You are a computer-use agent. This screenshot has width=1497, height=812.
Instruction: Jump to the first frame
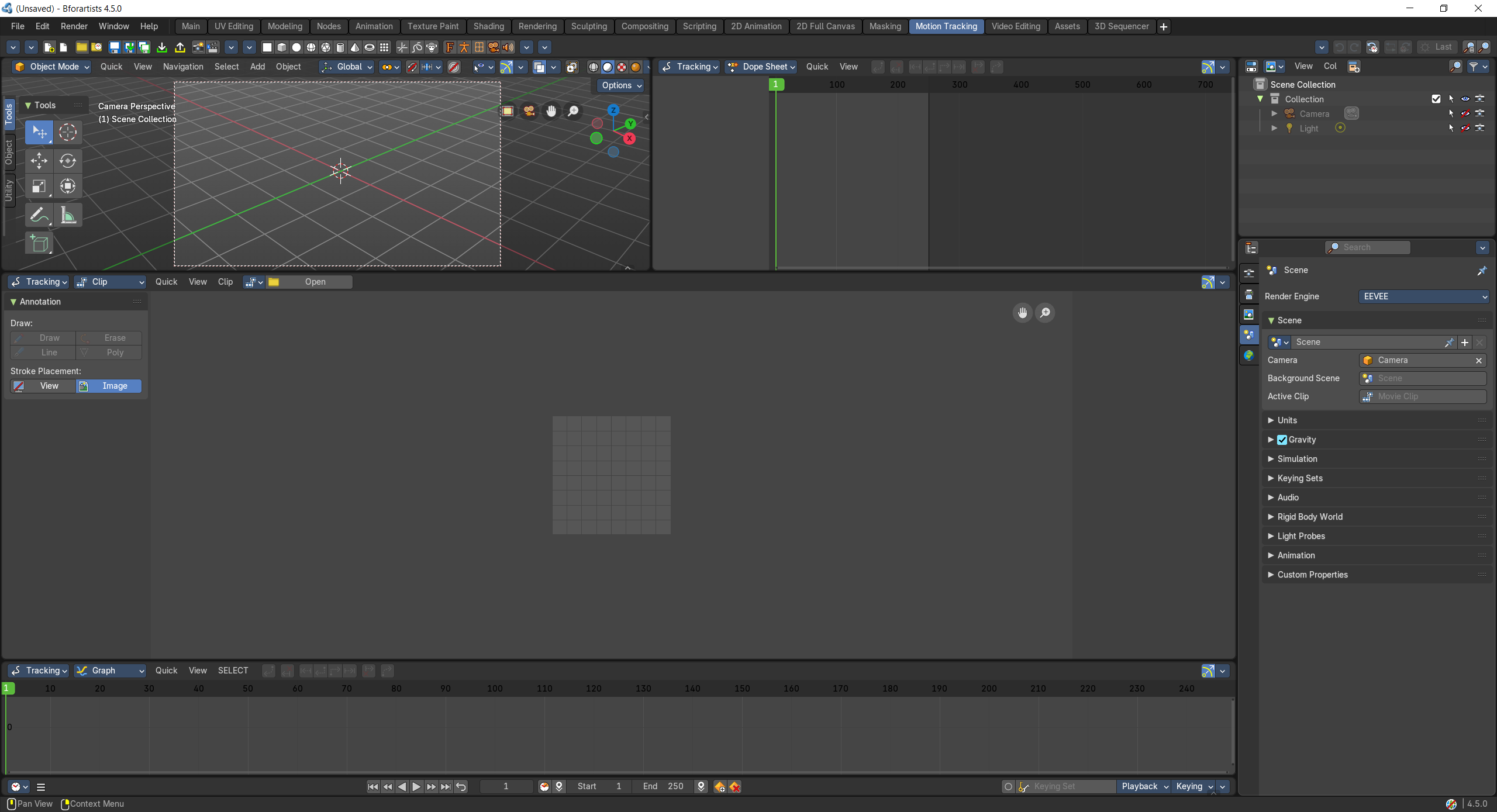coord(373,787)
